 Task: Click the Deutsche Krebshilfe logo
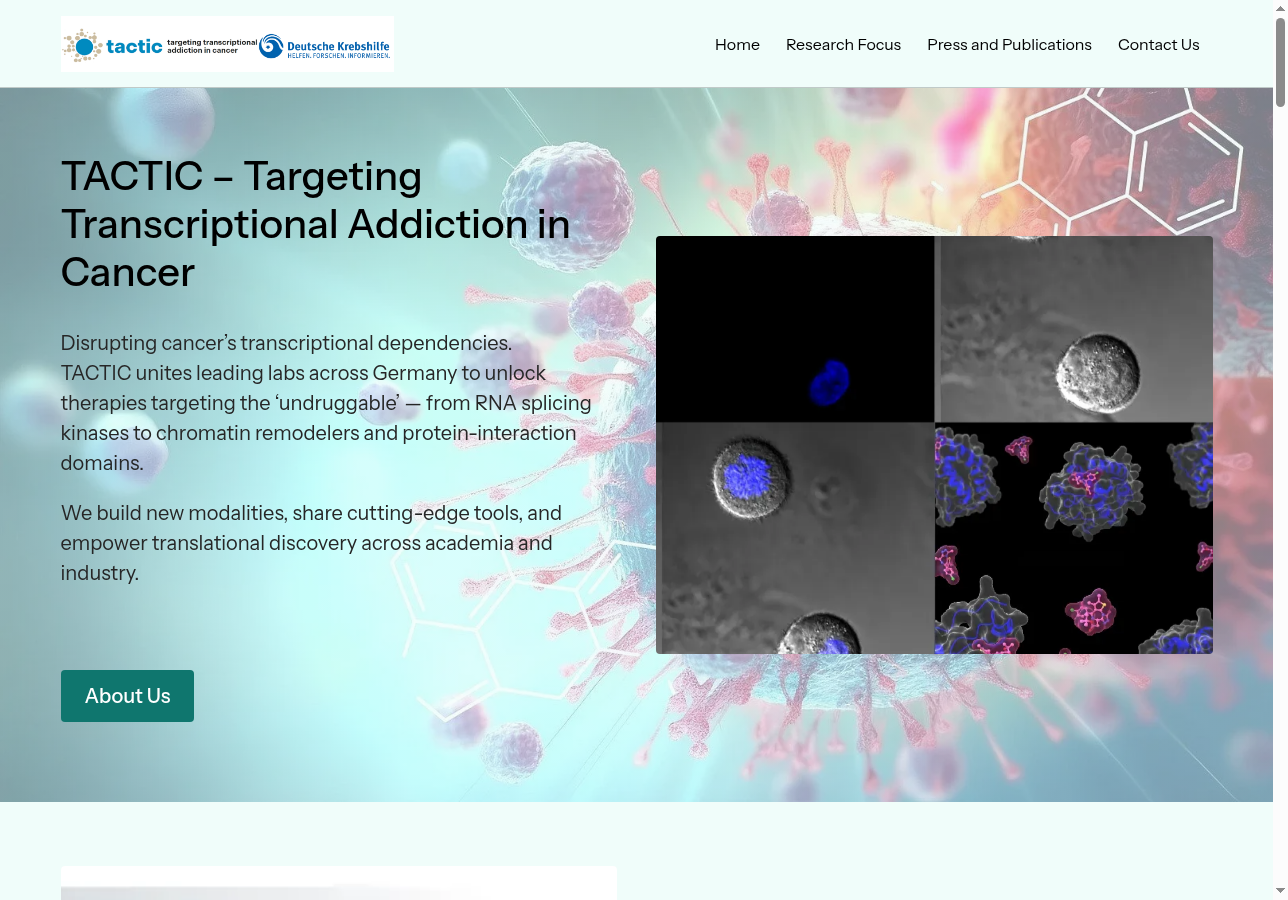point(325,46)
